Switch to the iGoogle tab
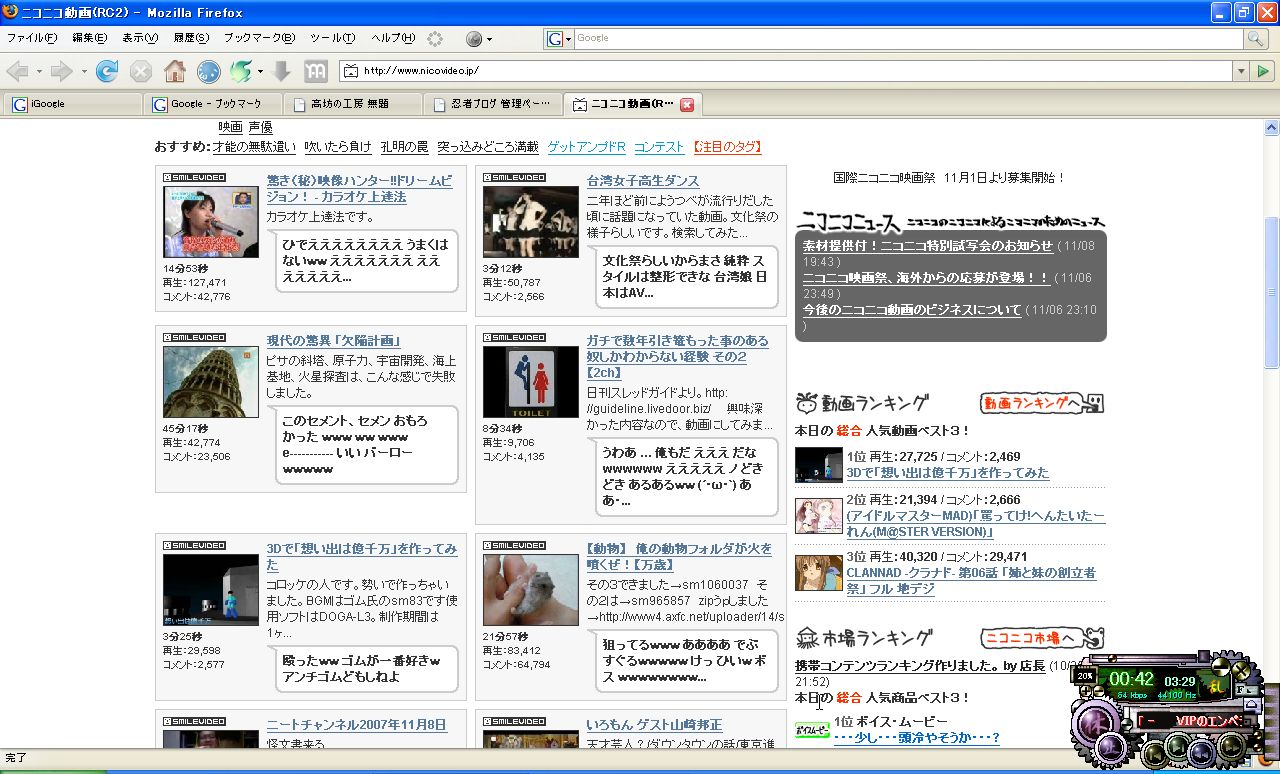 [72, 104]
